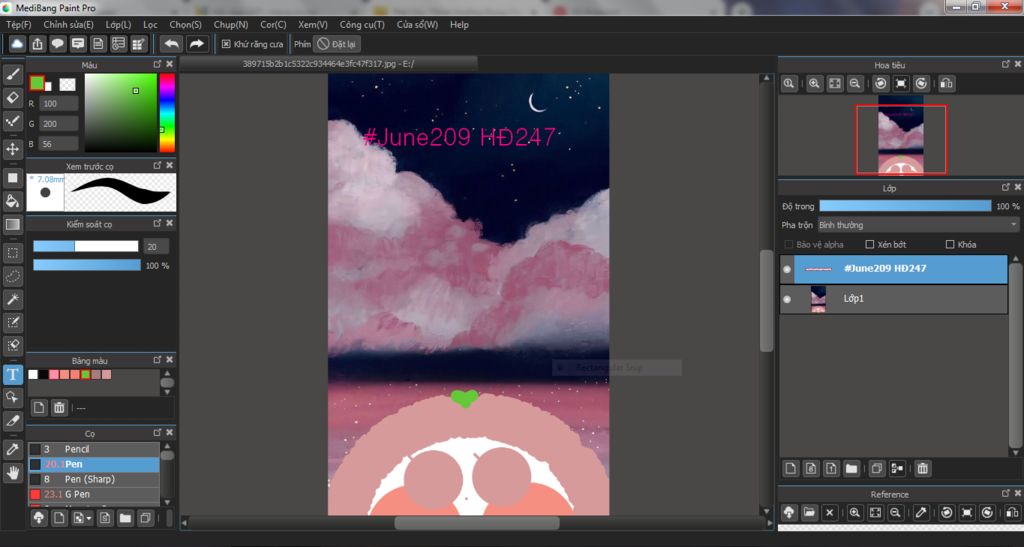Open the Lớp(L) menu
Viewport: 1024px width, 547px height.
tap(118, 24)
